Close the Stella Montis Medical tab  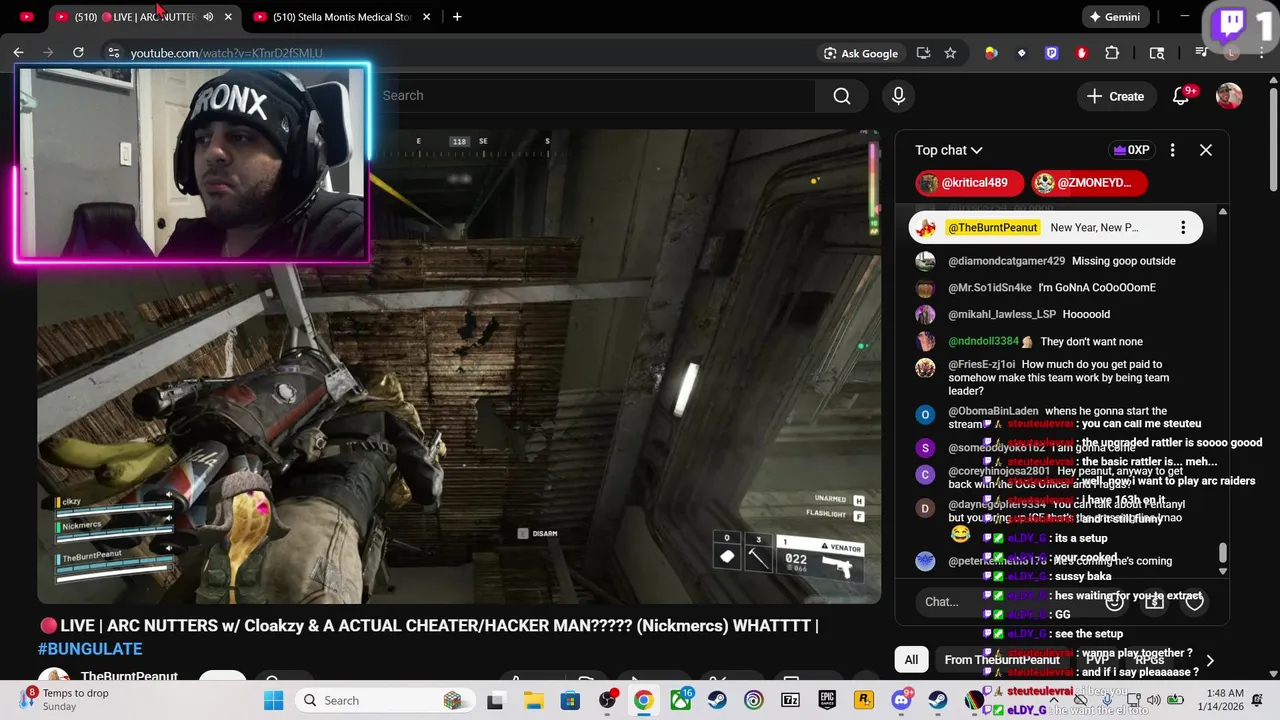pos(427,17)
